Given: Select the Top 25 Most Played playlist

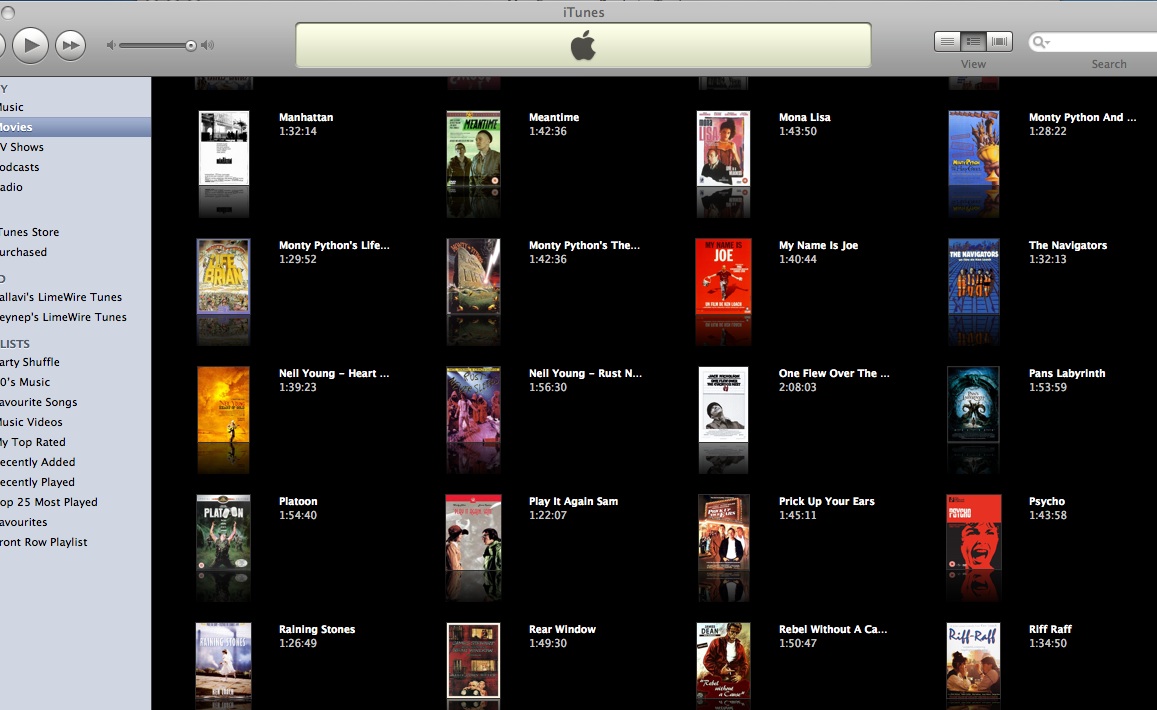Looking at the screenshot, I should pyautogui.click(x=75, y=501).
